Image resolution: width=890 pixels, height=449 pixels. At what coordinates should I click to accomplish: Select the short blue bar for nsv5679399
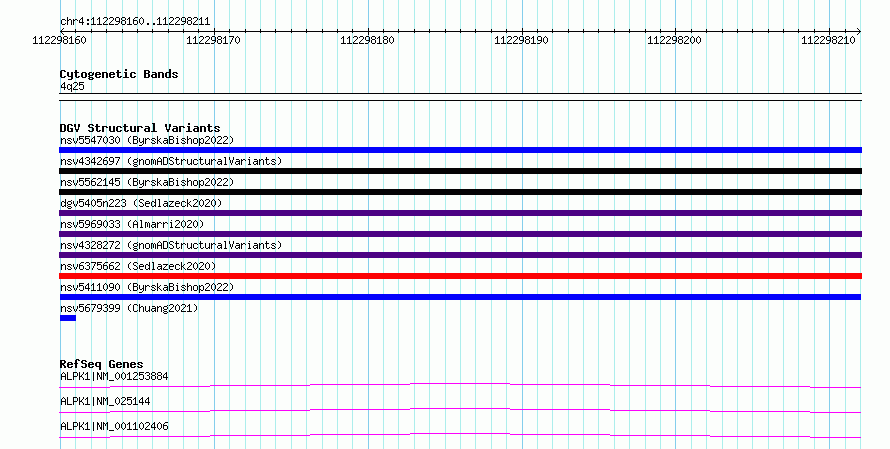68,318
